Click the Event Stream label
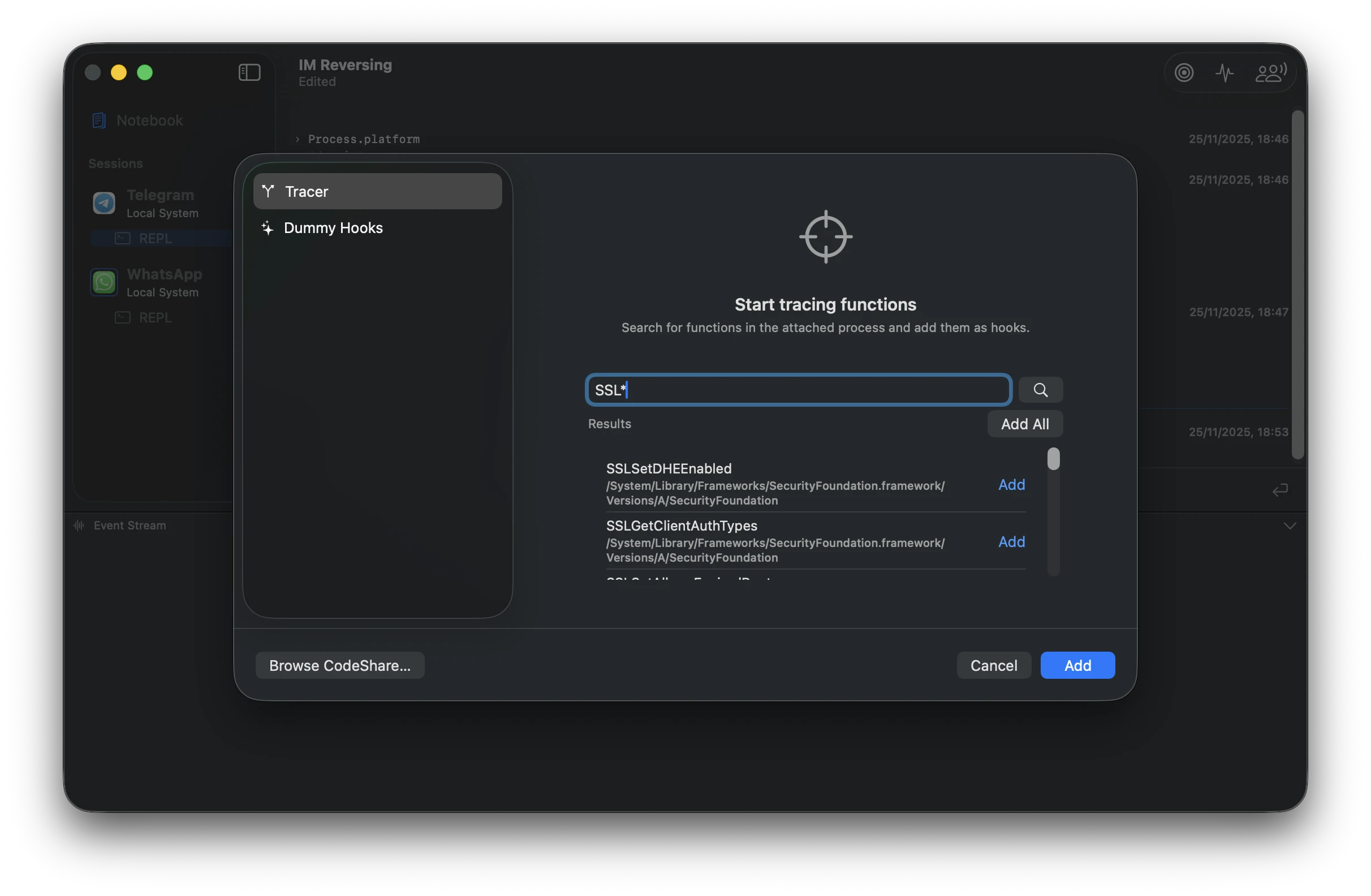Viewport: 1371px width, 896px height. 130,525
